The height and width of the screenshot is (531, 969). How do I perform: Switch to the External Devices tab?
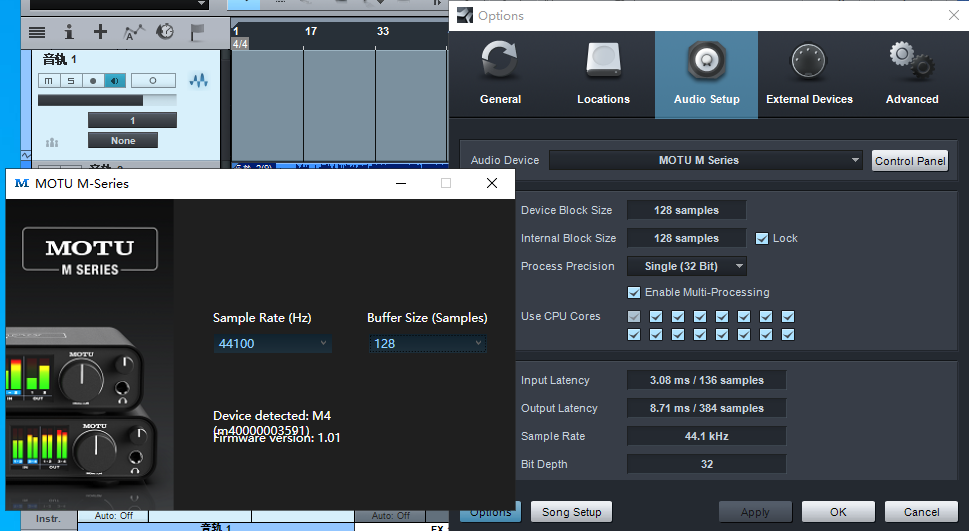(x=809, y=74)
